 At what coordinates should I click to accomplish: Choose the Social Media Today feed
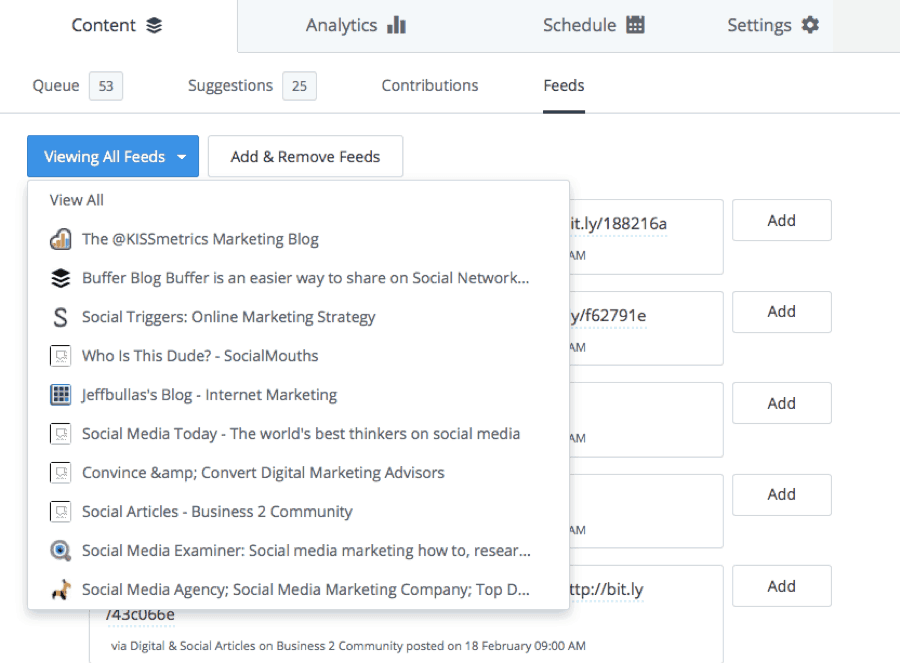(298, 434)
